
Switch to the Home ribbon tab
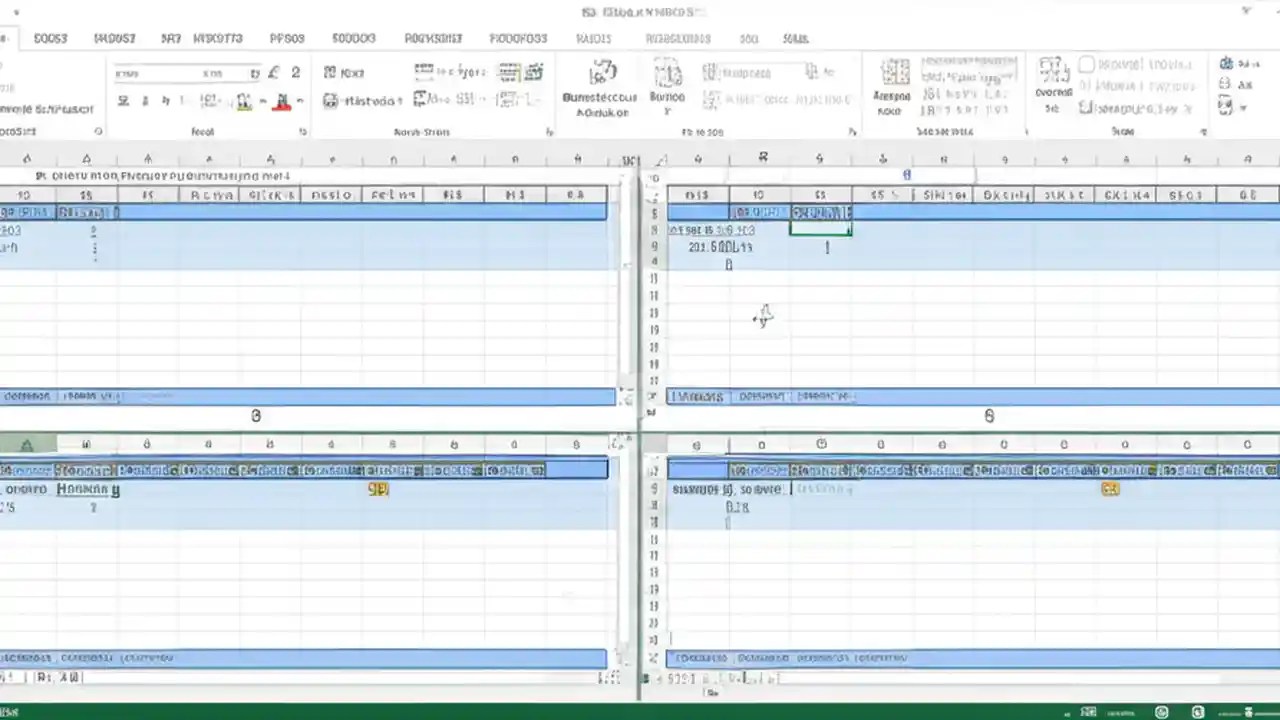pos(50,38)
